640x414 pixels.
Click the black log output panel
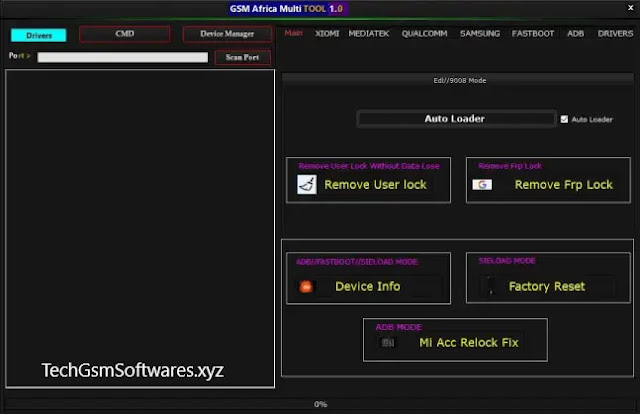pos(140,229)
